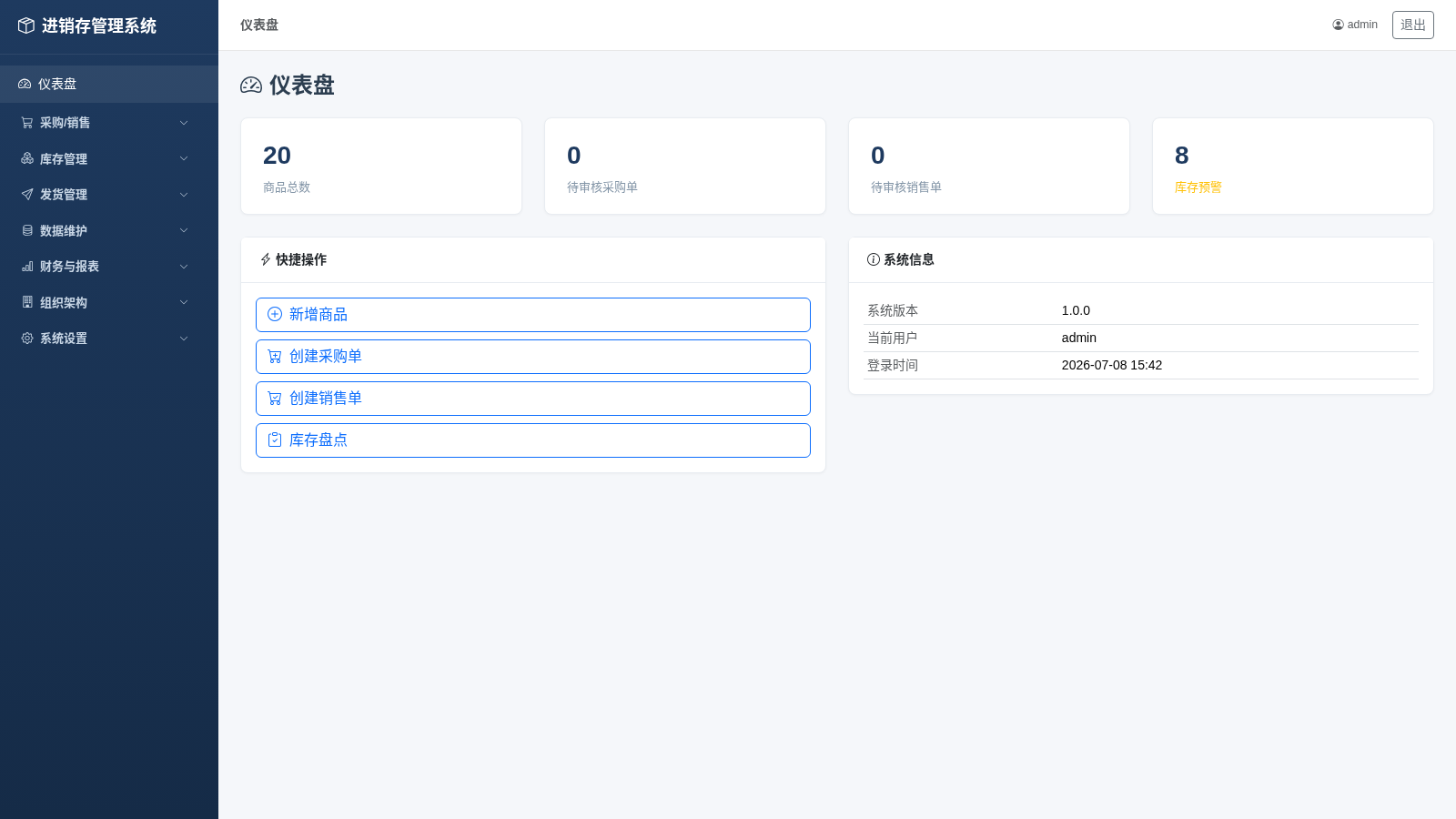Click the info circle icon beside 系统信息

[x=874, y=259]
